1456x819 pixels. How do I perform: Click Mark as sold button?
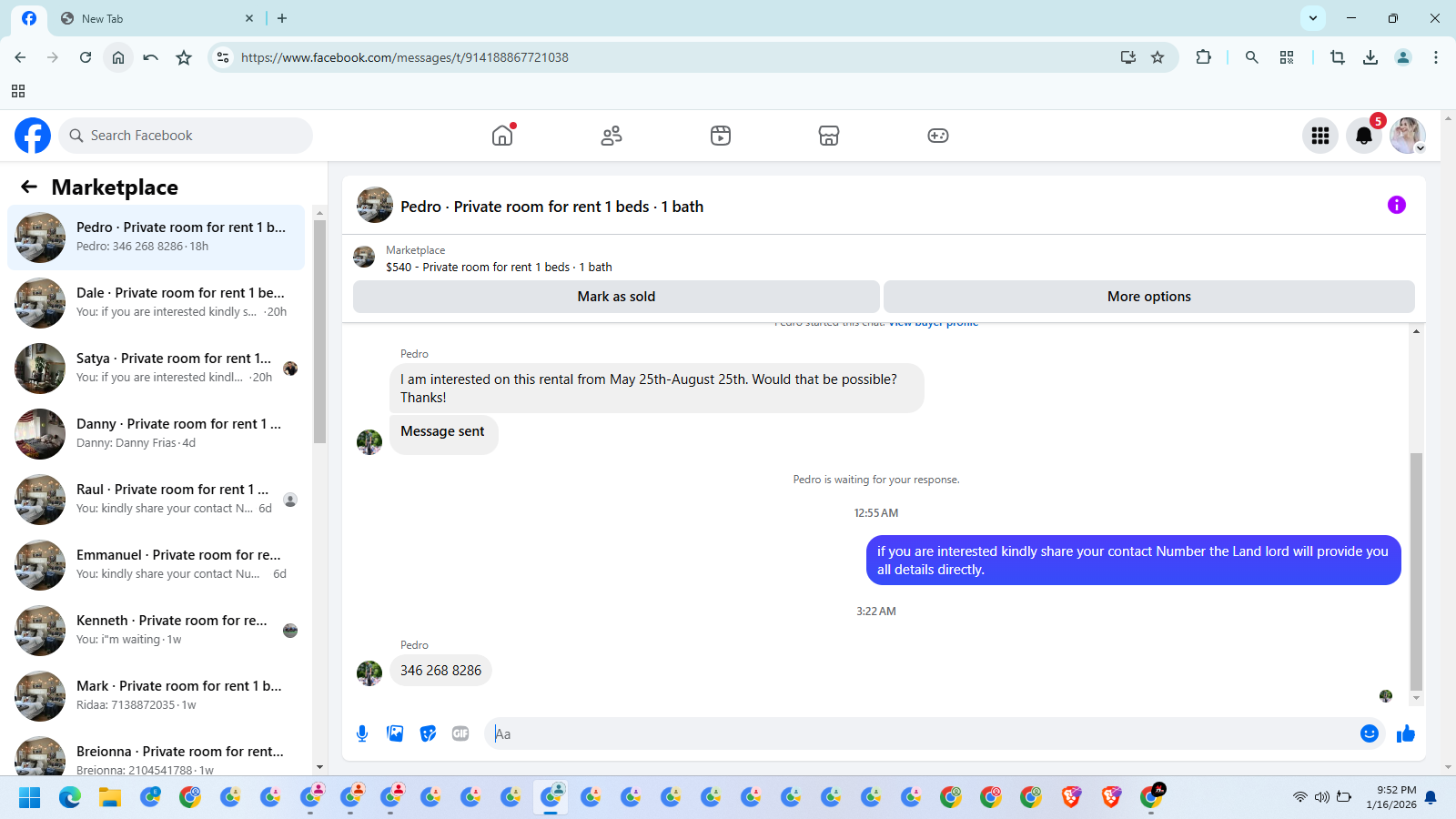click(x=616, y=297)
